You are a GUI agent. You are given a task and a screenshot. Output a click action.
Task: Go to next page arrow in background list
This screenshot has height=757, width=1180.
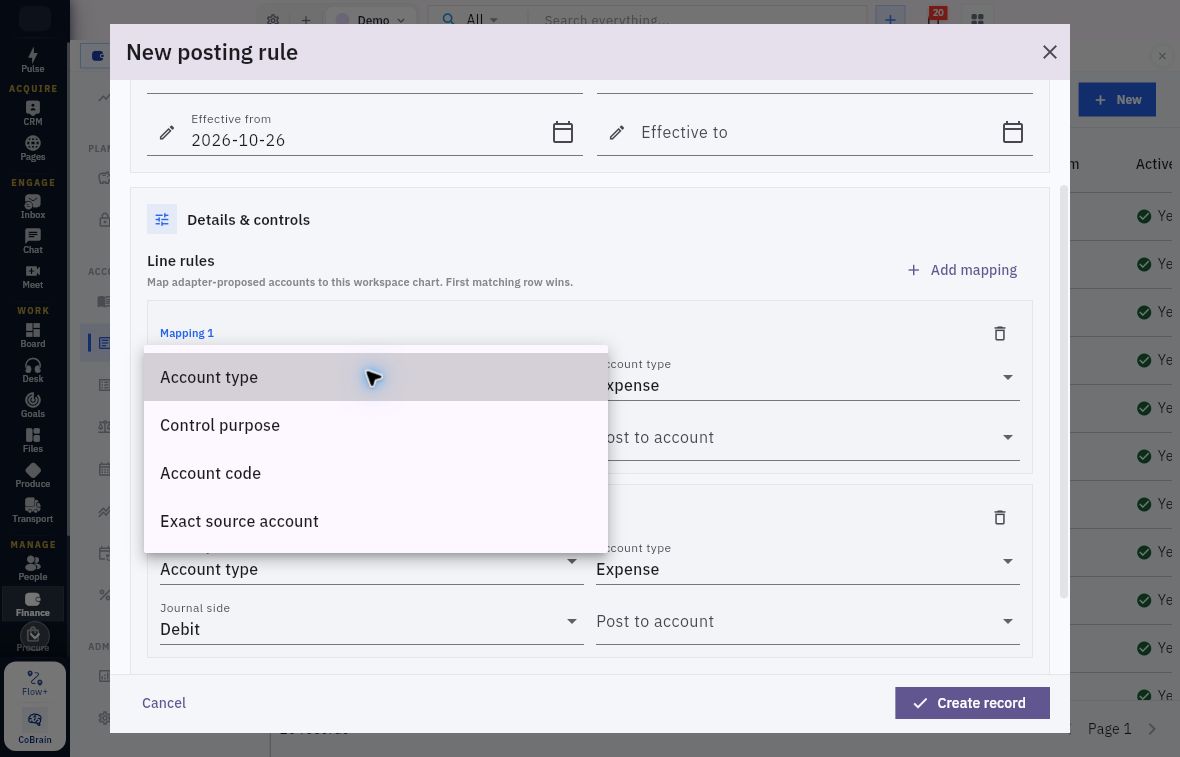coord(1152,728)
